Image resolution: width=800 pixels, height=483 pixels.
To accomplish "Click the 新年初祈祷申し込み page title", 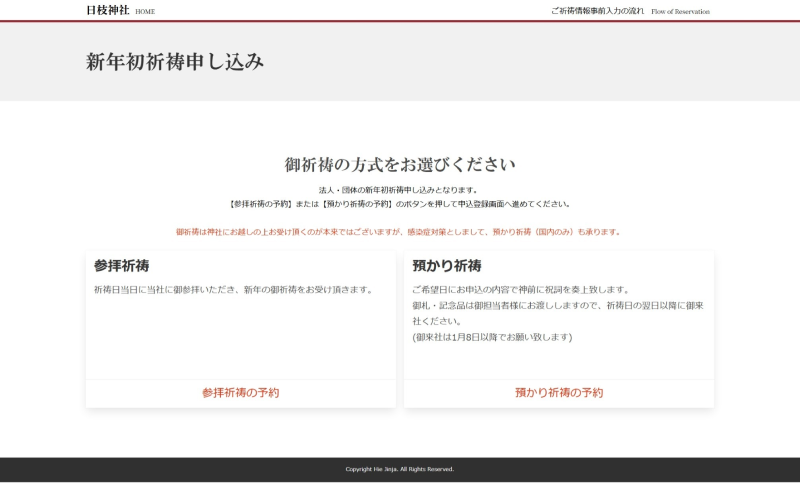I will 175,62.
